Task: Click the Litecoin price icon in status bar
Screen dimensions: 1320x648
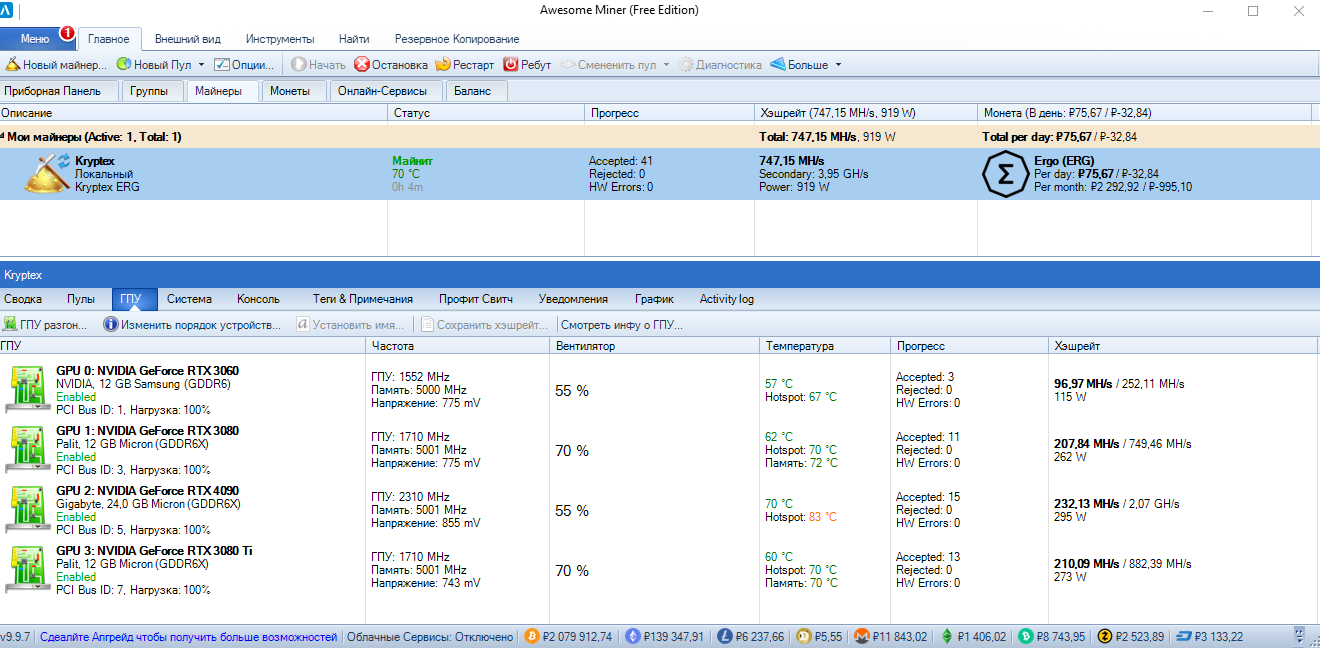Action: [725, 636]
